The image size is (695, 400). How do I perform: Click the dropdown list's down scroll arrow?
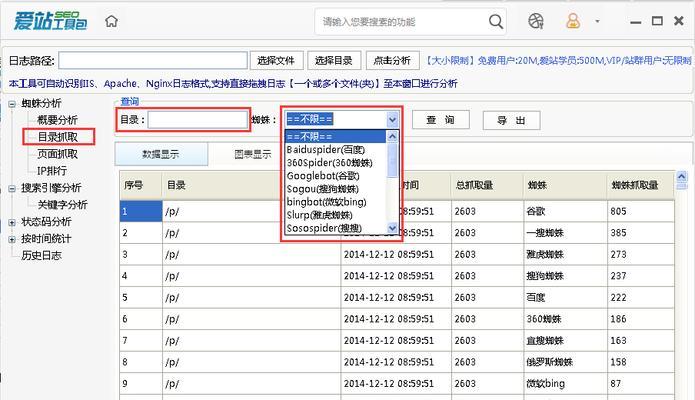392,228
